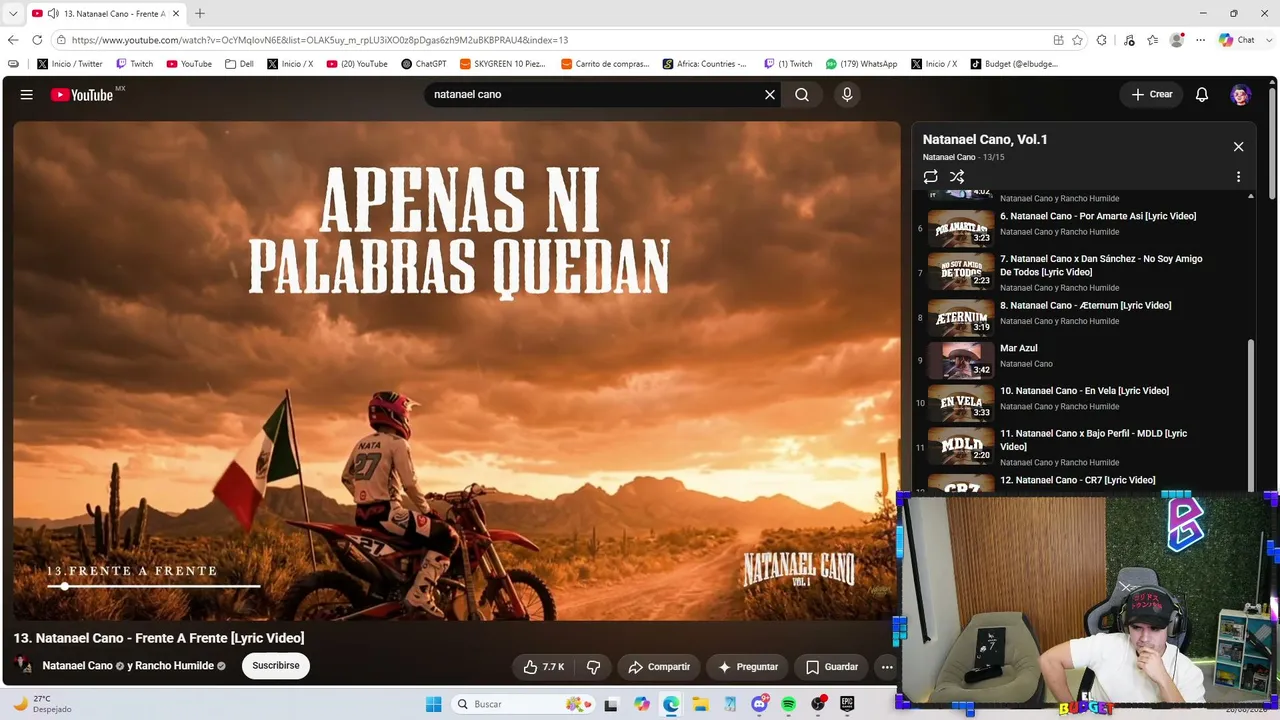Open playlist more options menu
The height and width of the screenshot is (720, 1280).
click(1238, 177)
